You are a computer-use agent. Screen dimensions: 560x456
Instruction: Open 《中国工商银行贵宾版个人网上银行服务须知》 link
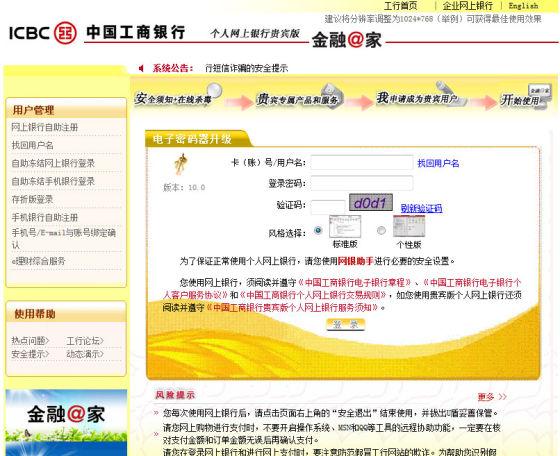292,307
